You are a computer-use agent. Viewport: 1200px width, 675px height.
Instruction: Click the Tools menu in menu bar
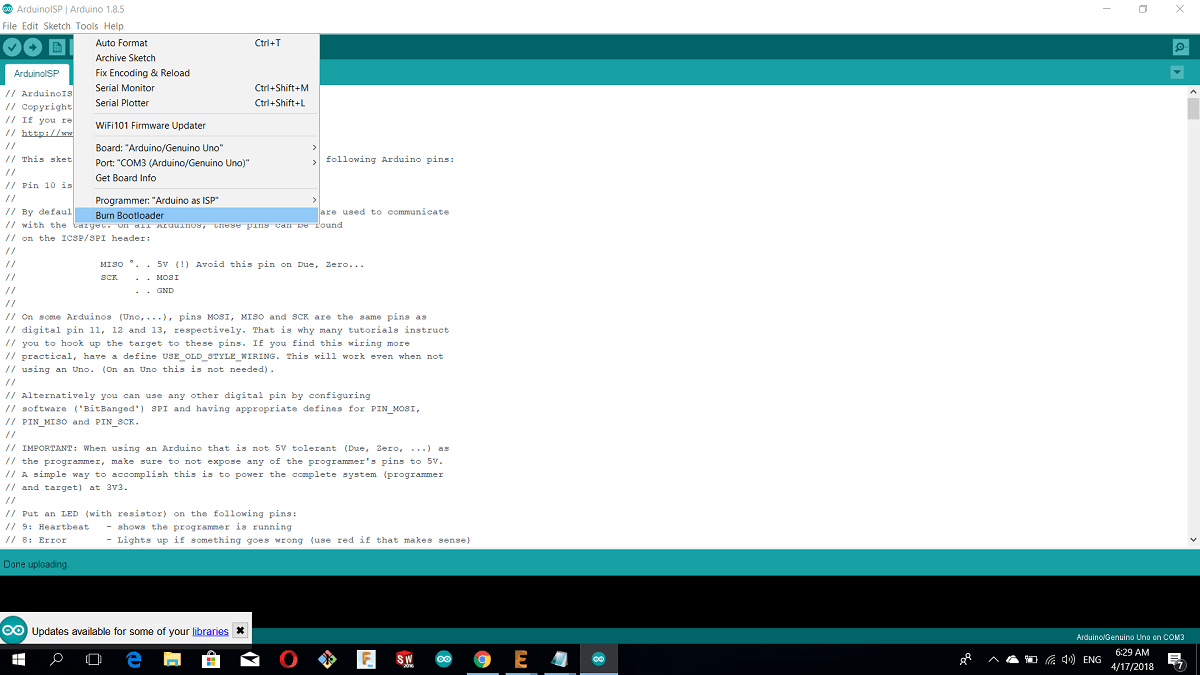[x=87, y=26]
